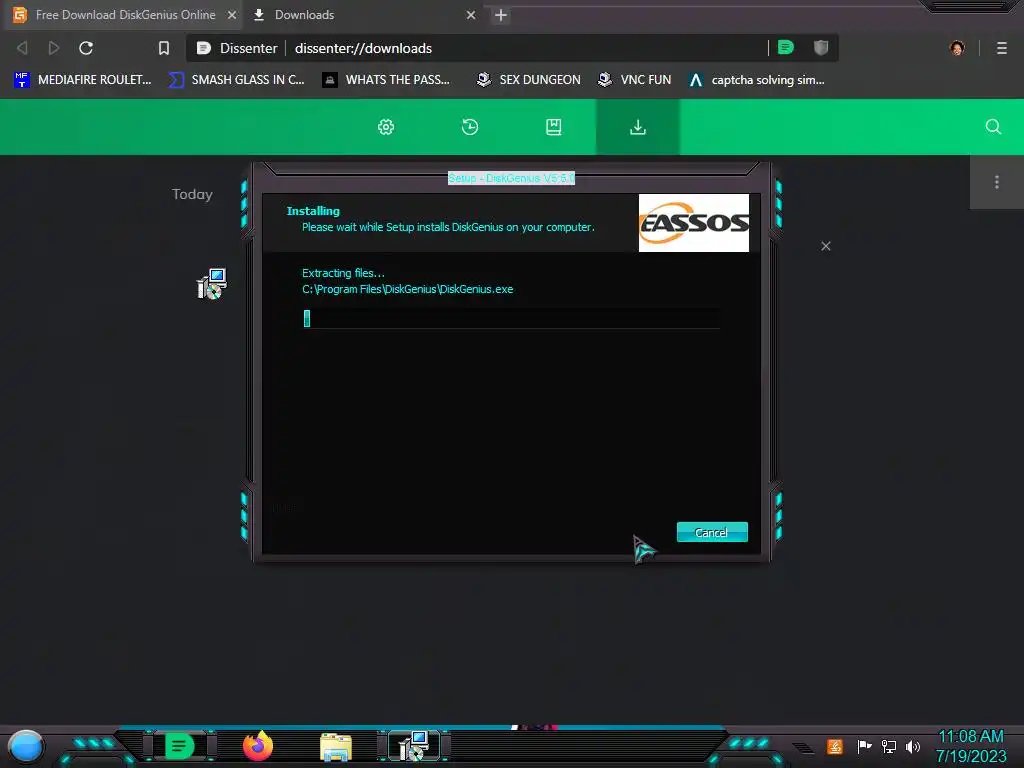Open the user profile avatar

957,48
